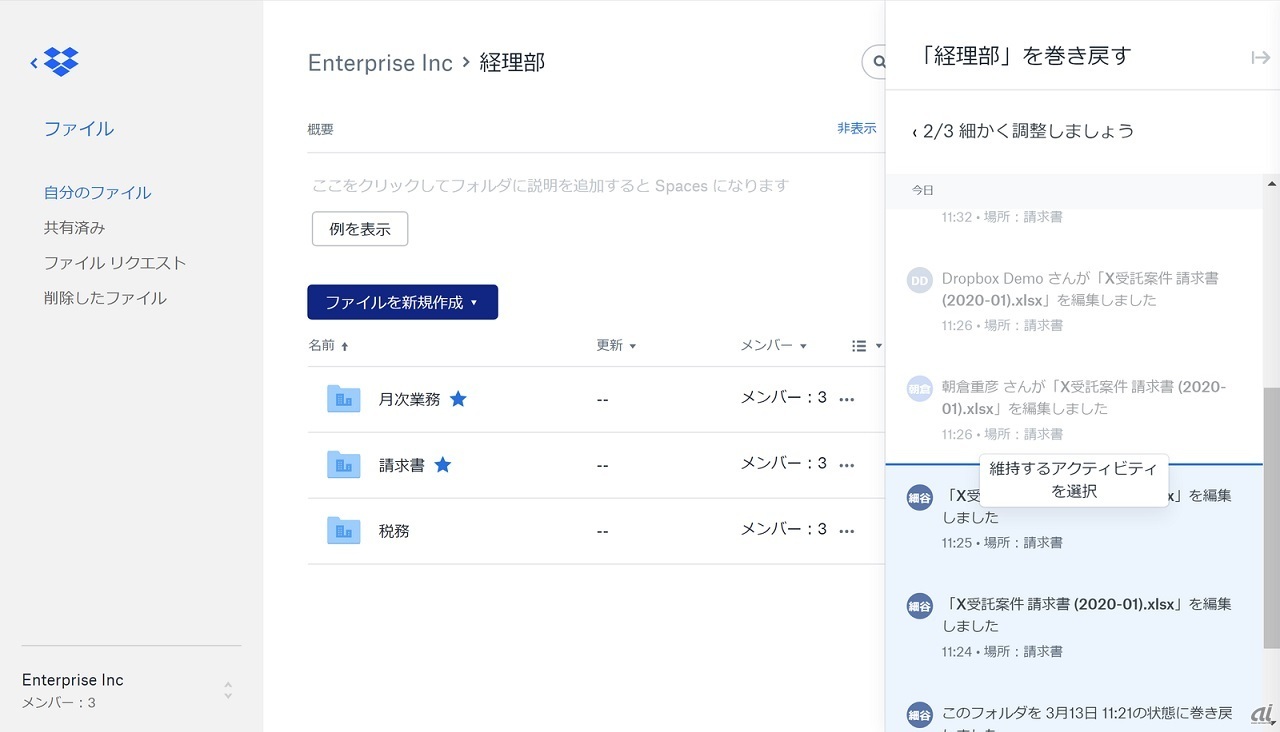Image resolution: width=1280 pixels, height=732 pixels.
Task: Click 月次業務 folder name
Action: (x=409, y=399)
